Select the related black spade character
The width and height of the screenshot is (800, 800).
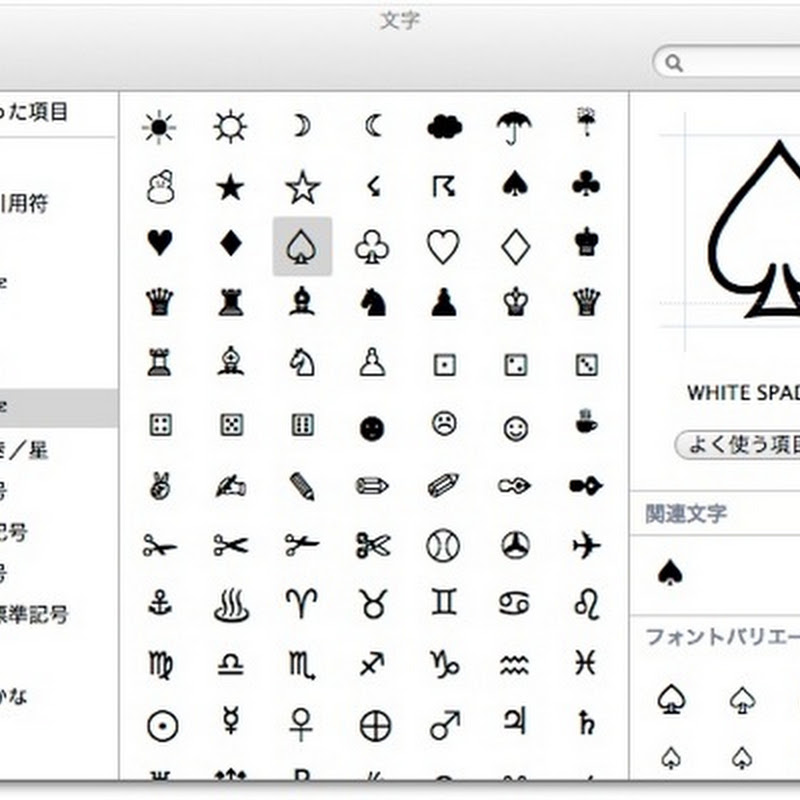coord(670,572)
